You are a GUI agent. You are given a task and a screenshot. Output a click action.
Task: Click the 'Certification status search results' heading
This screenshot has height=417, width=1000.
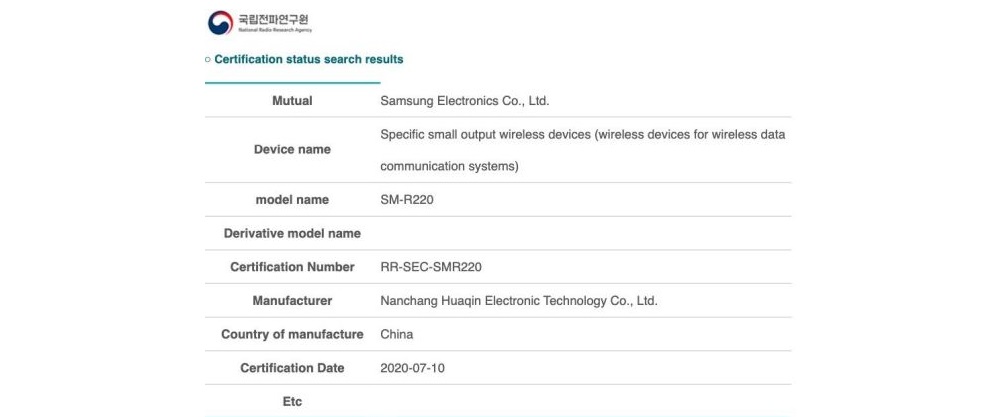point(309,60)
